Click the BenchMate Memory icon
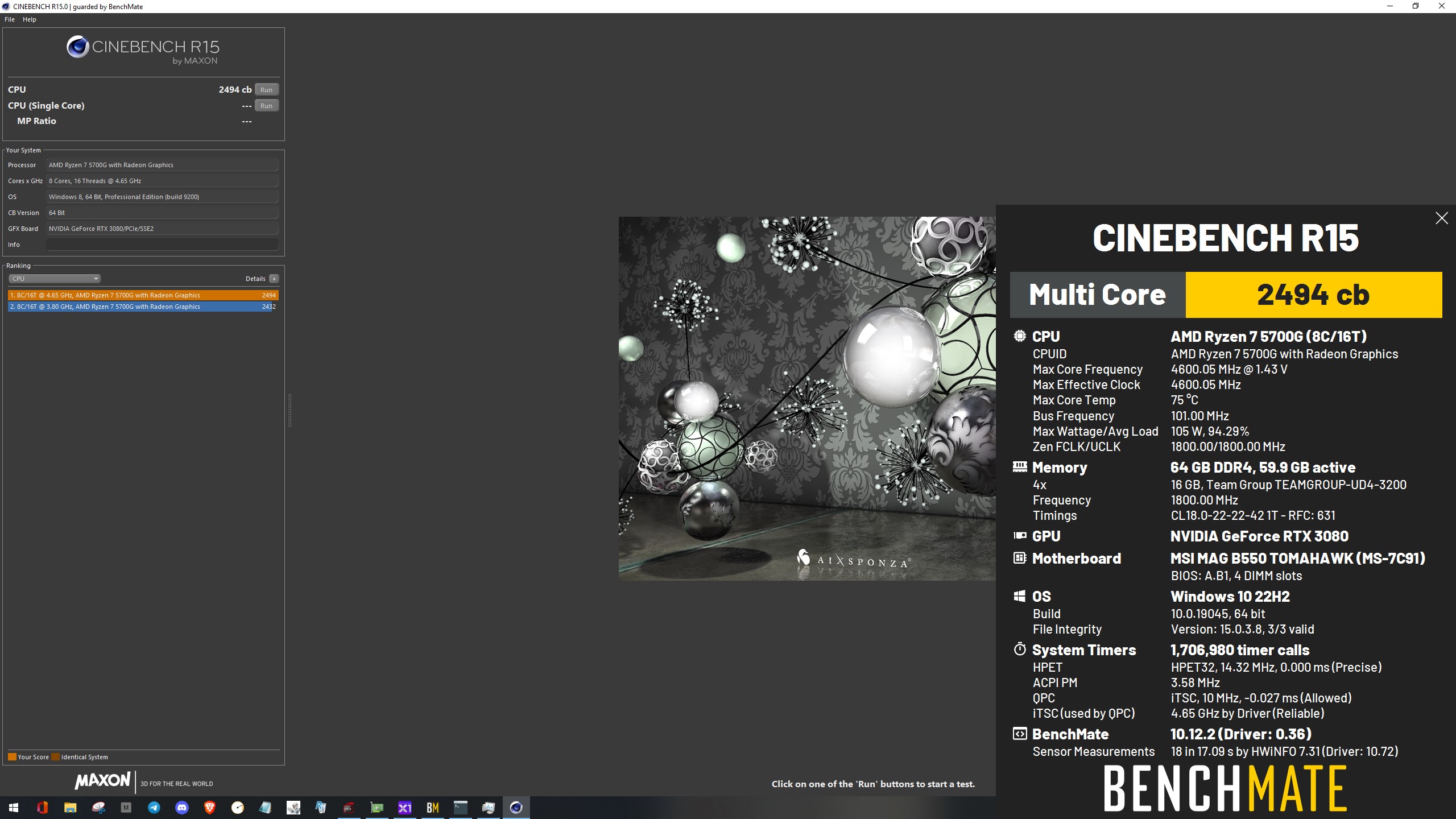Image resolution: width=1456 pixels, height=819 pixels. [x=1020, y=467]
